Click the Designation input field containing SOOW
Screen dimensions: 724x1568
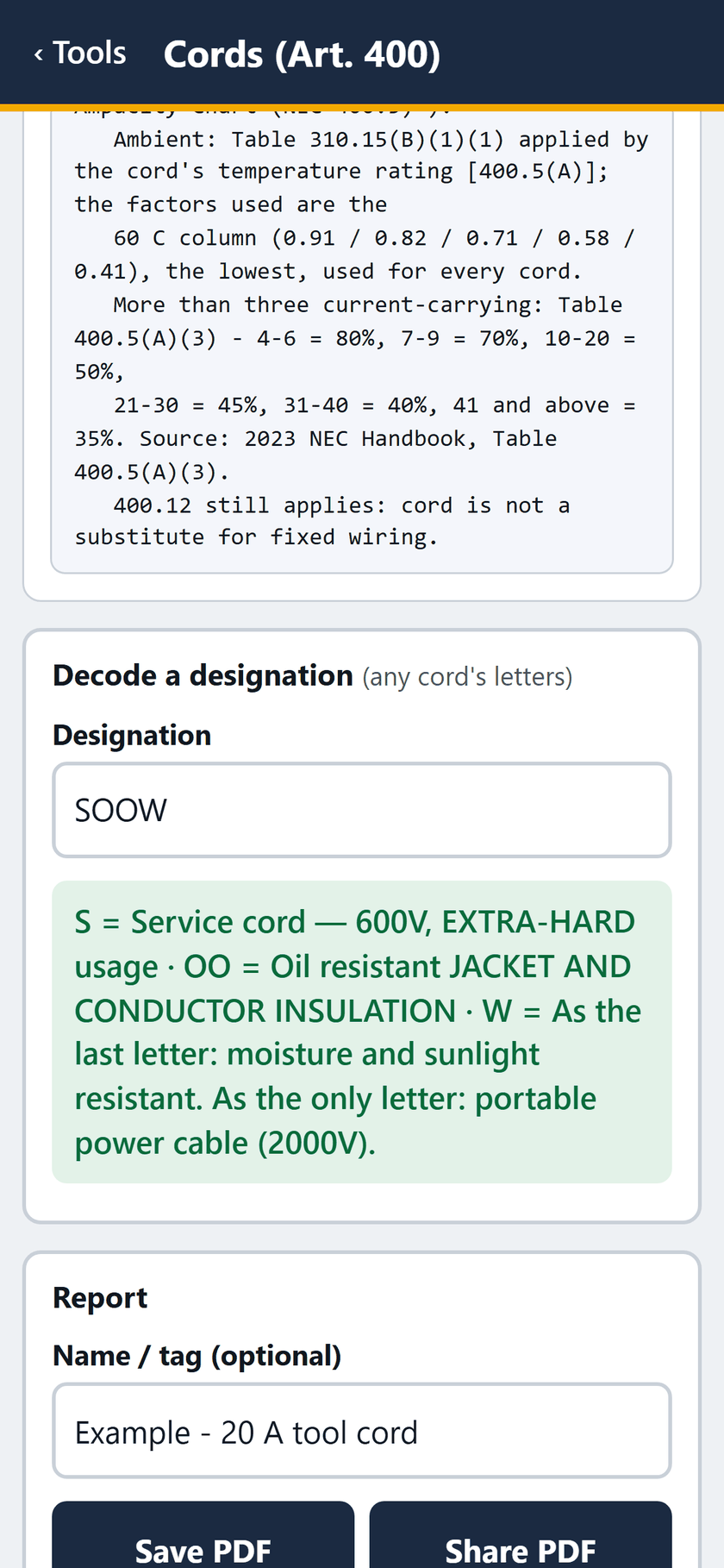tap(362, 810)
